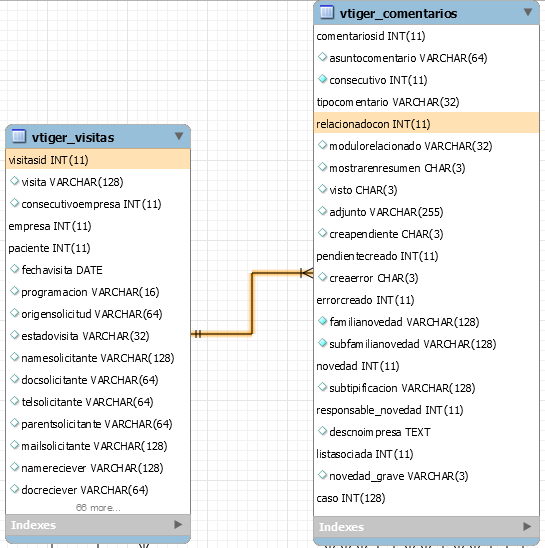Collapse the vtiger_visitas table columns
Image resolution: width=545 pixels, height=548 pixels.
coord(179,136)
